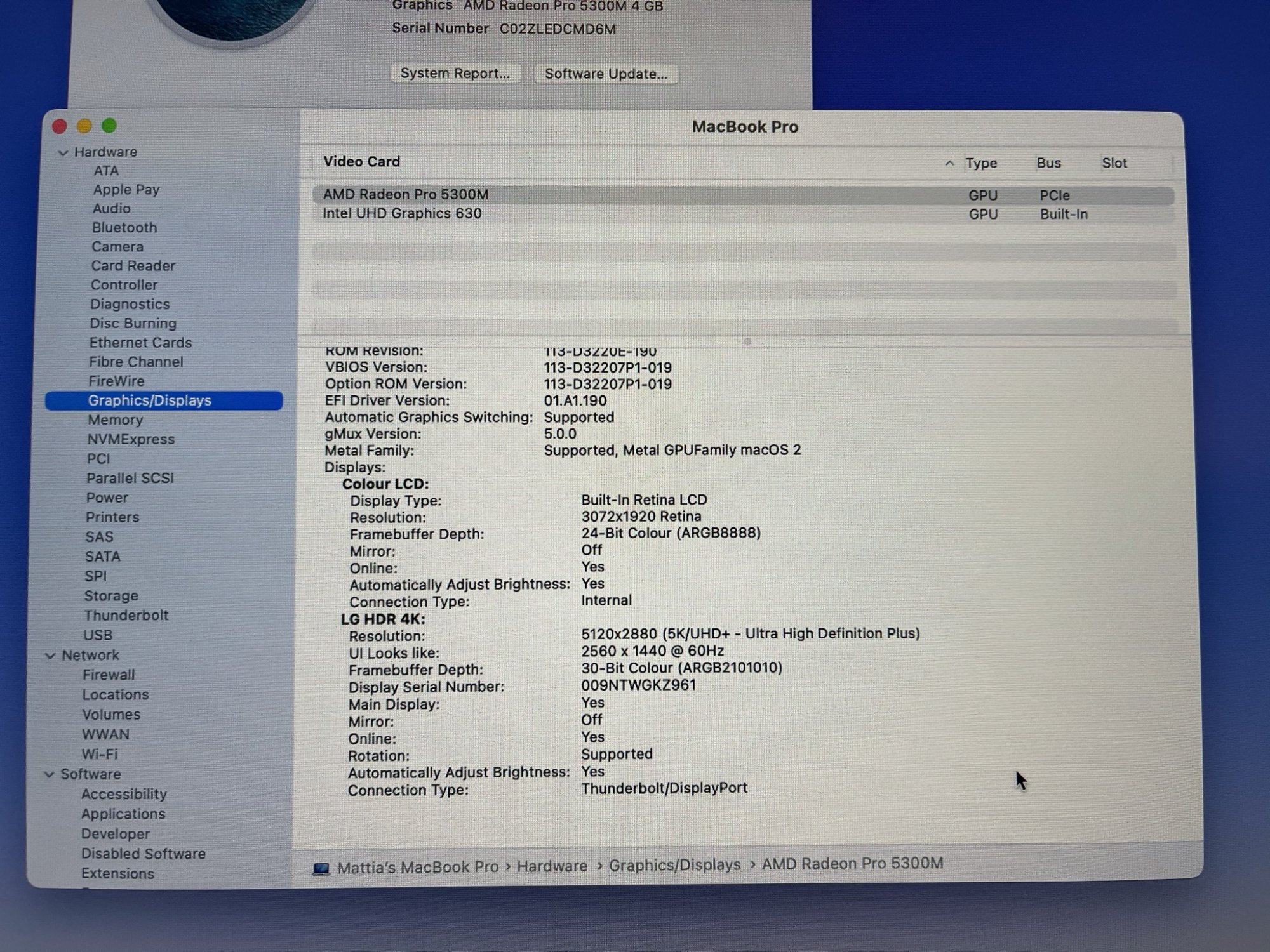Viewport: 1270px width, 952px height.
Task: Select Memory in the sidebar
Action: [x=115, y=420]
